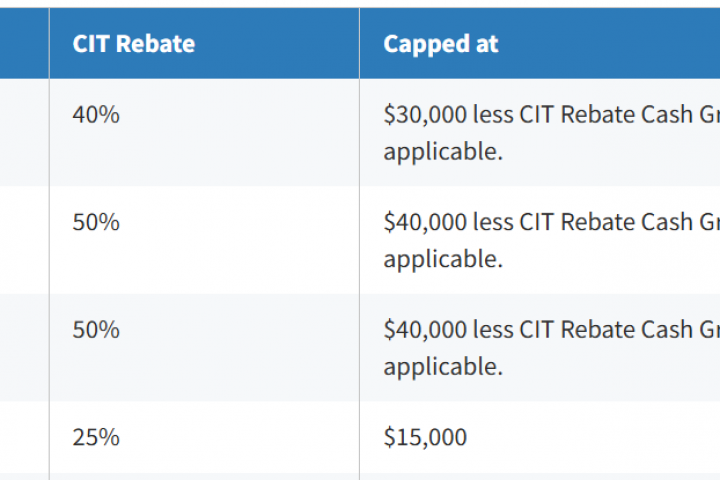Click the $15,000 cap value
Image resolution: width=720 pixels, height=480 pixels.
point(425,437)
